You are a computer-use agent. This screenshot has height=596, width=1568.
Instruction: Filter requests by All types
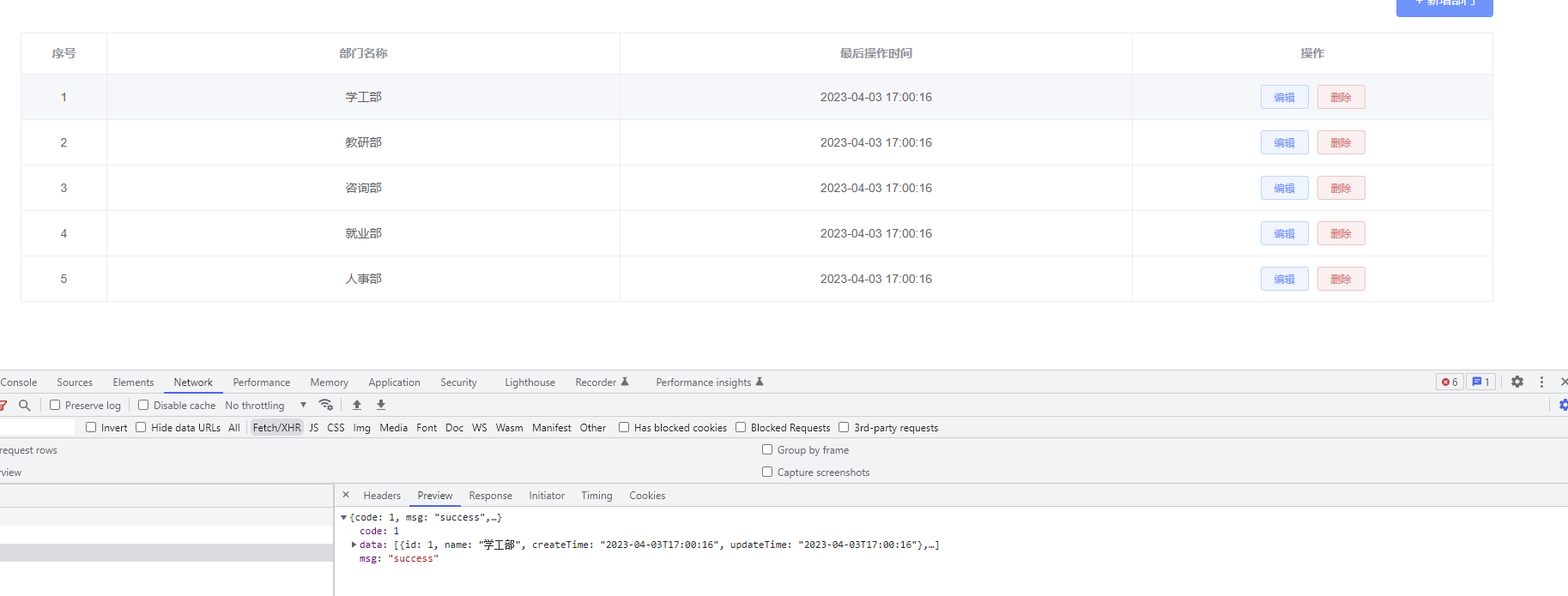pyautogui.click(x=234, y=428)
